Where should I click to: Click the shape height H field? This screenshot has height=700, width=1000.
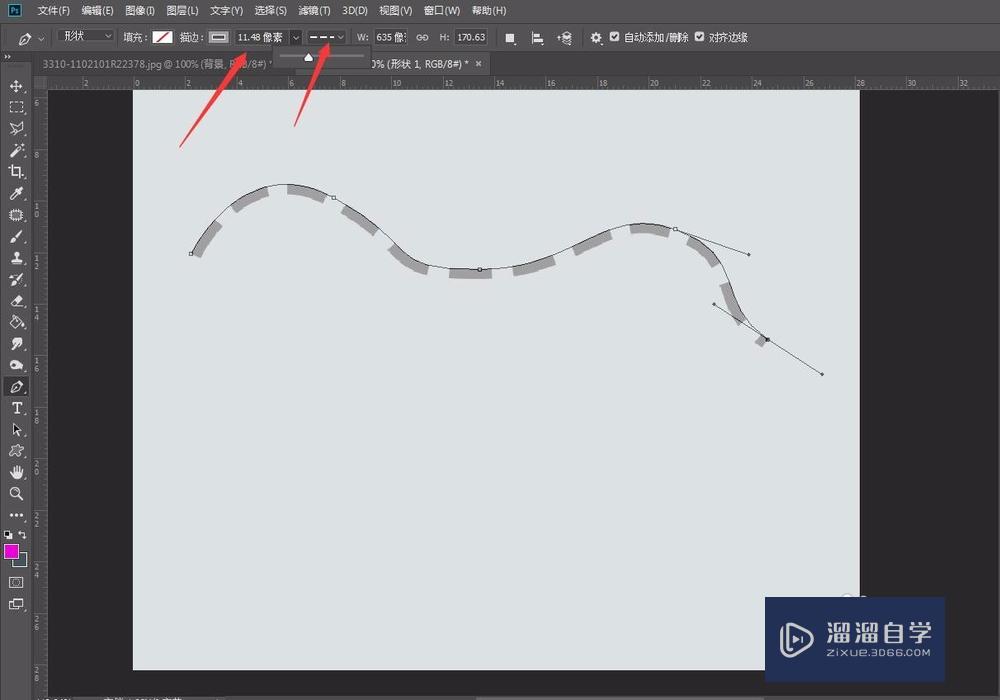pos(471,38)
